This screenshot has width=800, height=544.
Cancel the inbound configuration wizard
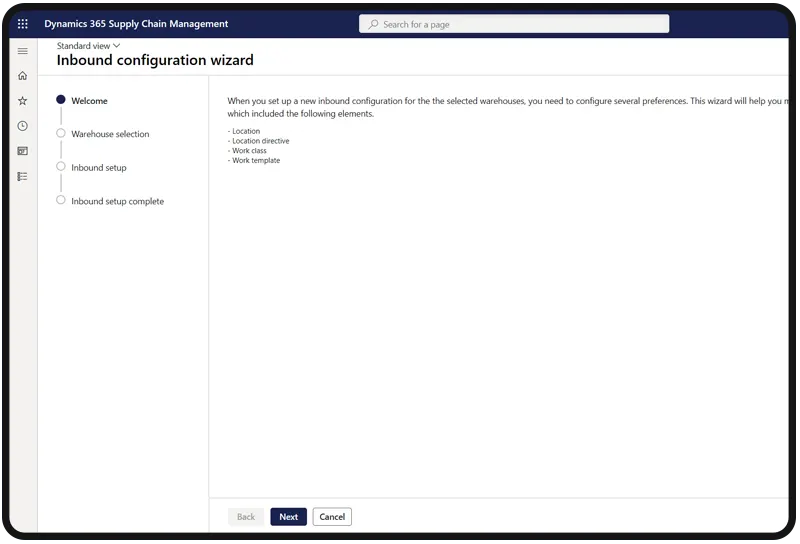click(x=332, y=517)
